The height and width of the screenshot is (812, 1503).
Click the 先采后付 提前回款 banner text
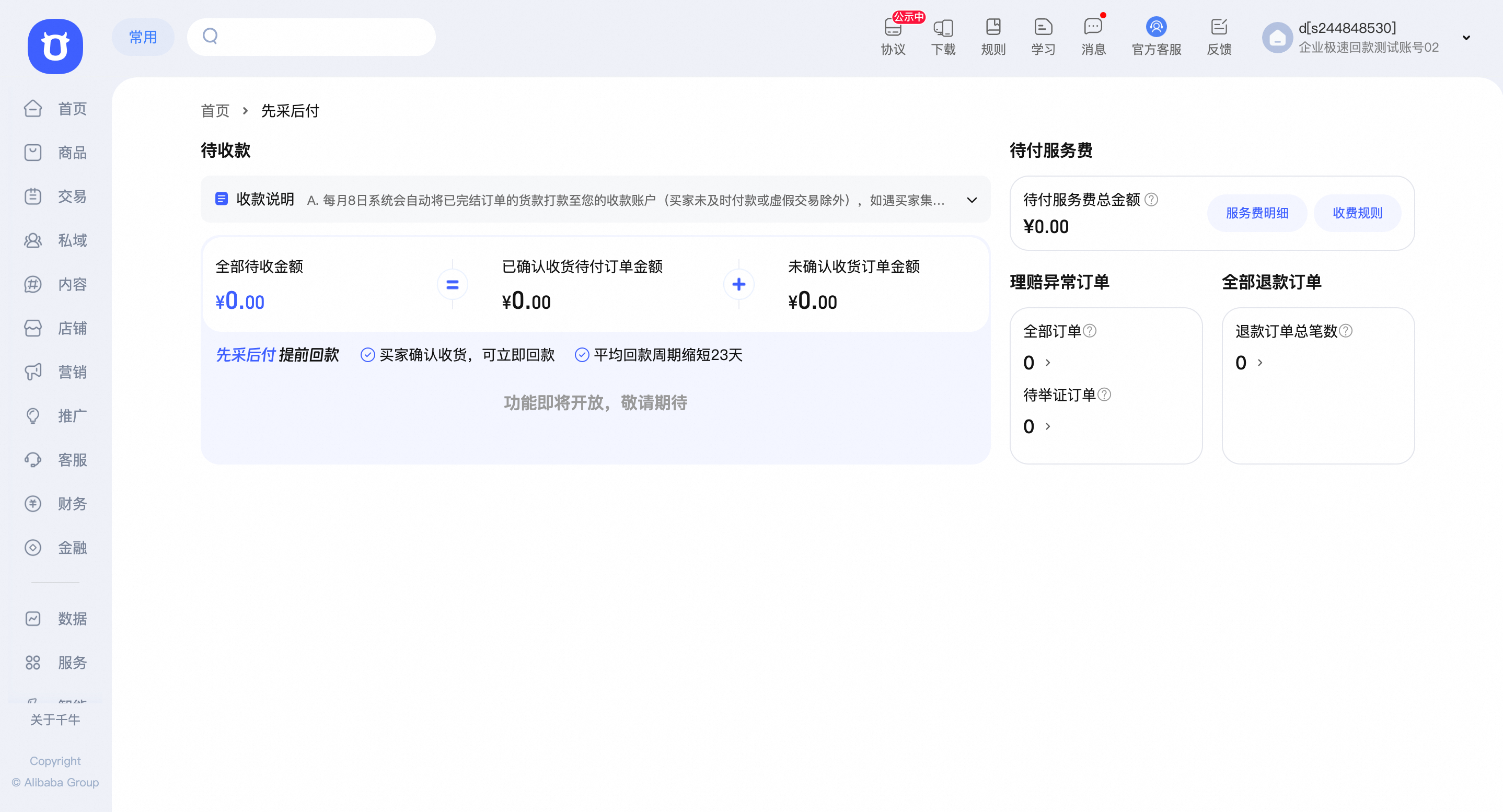(278, 355)
